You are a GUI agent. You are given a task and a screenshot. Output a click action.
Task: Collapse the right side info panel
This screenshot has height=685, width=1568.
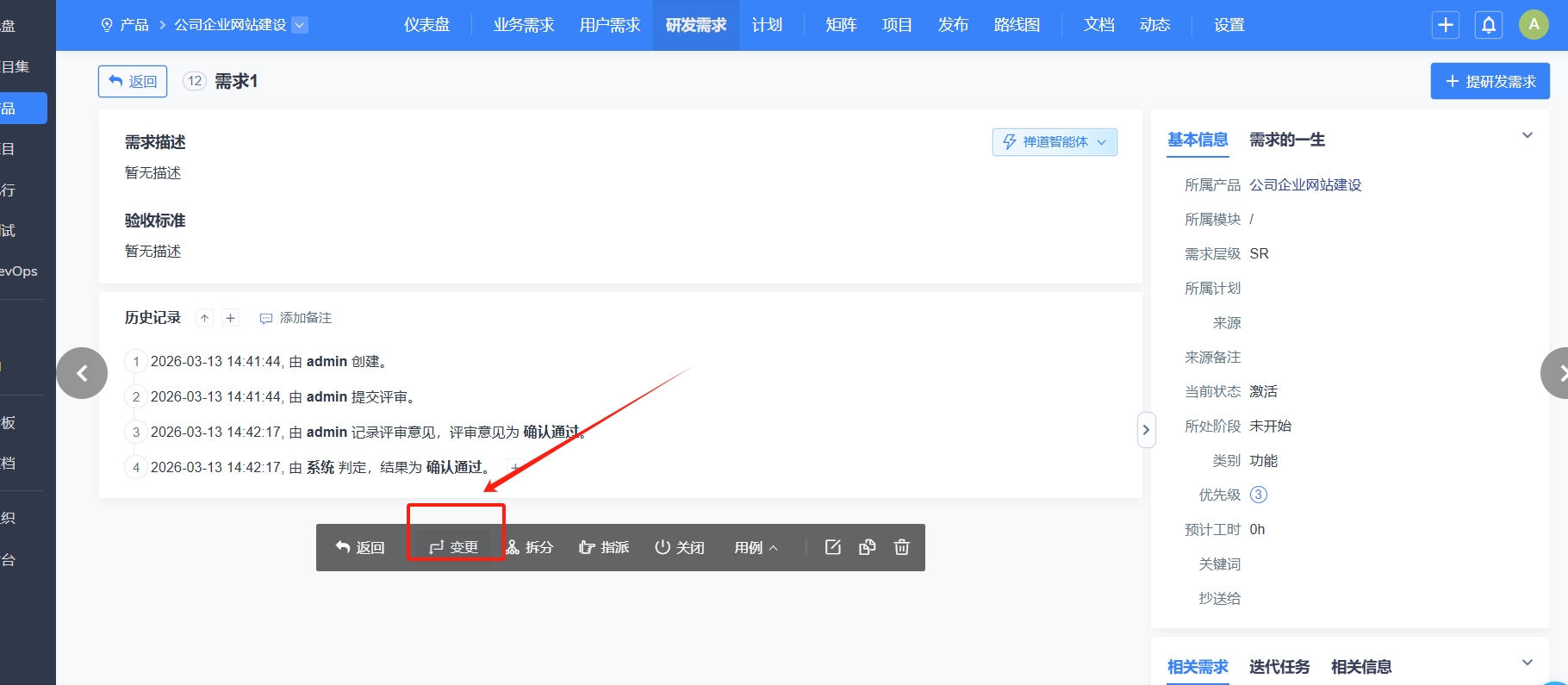[x=1146, y=430]
